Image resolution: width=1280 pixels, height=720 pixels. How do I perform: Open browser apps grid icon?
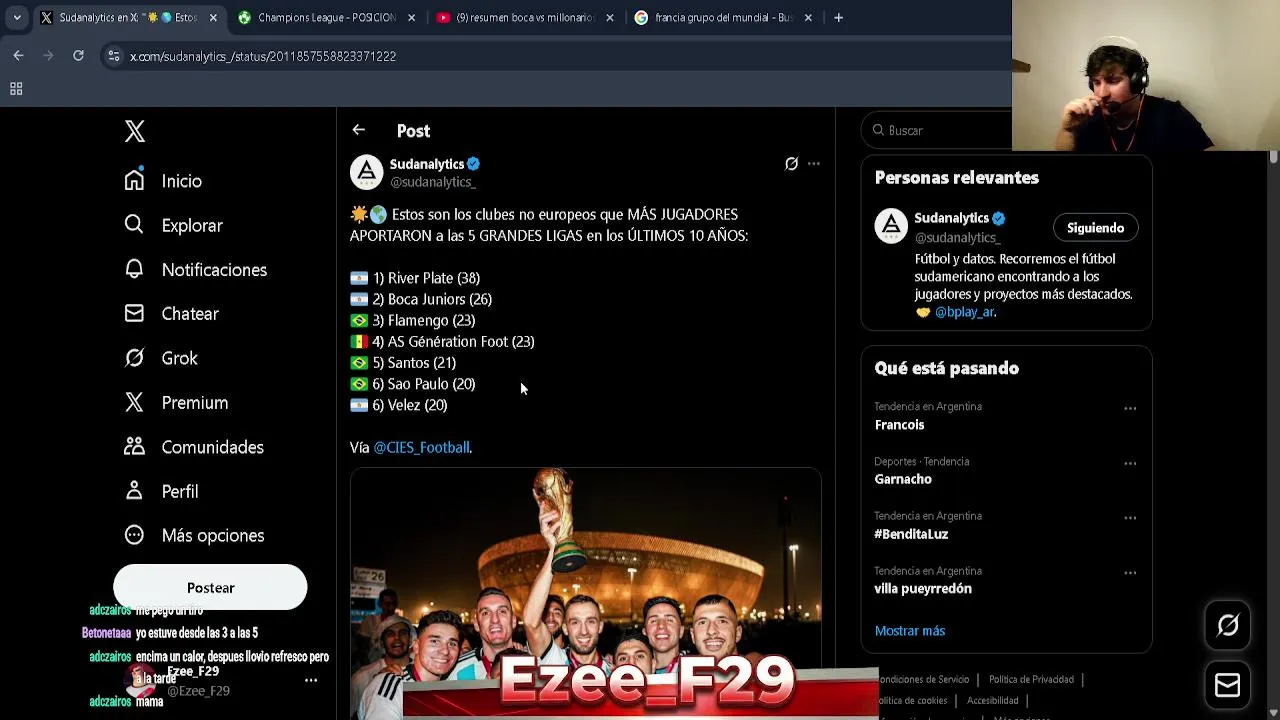[x=16, y=89]
